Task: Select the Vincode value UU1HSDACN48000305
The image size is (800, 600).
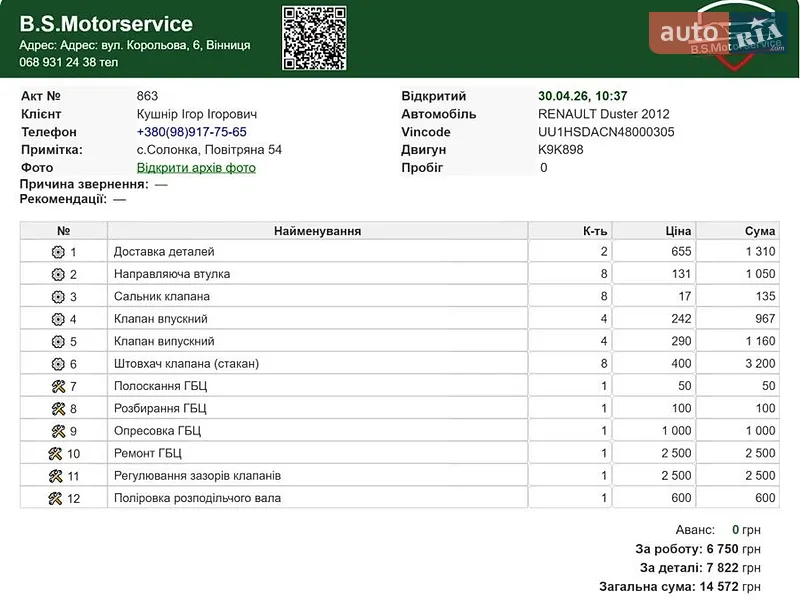Action: (606, 132)
